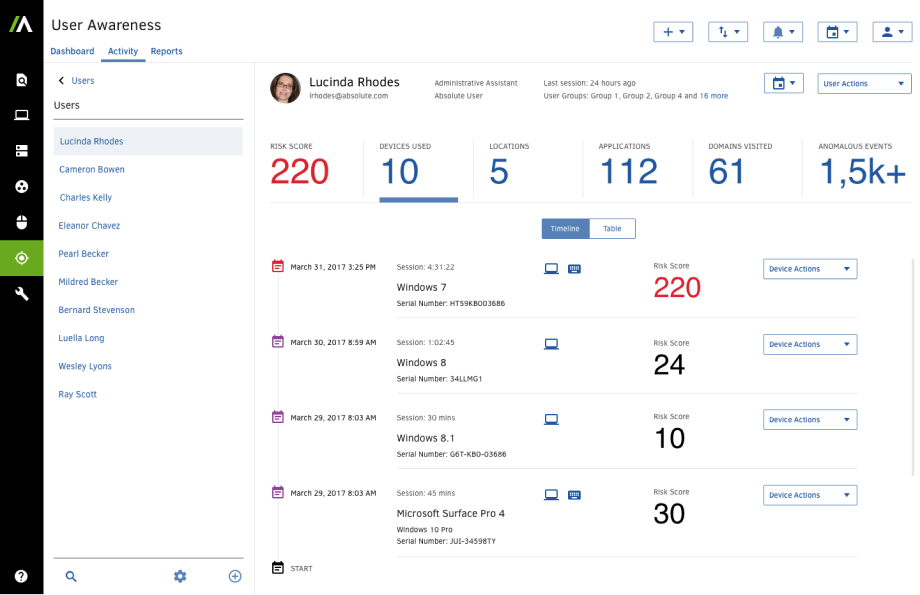Screen dimensions: 920x595
Task: Click the add user plus circle icon
Action: [x=235, y=576]
